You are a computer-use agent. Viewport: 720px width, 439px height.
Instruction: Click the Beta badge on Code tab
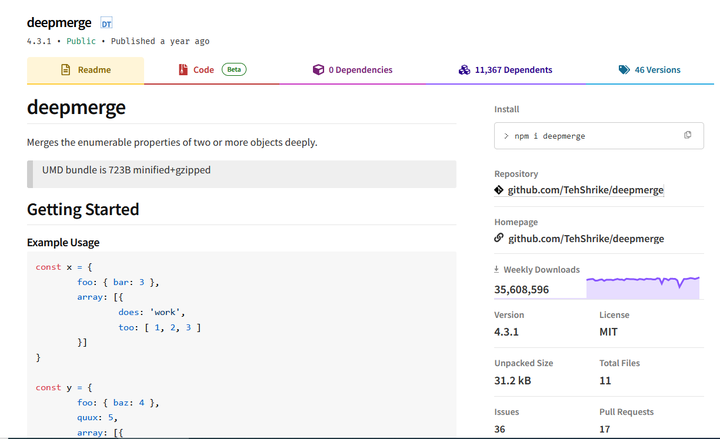point(234,70)
